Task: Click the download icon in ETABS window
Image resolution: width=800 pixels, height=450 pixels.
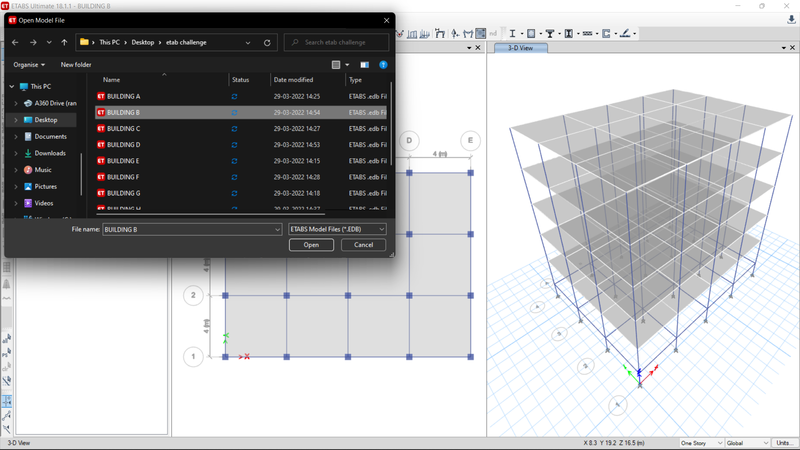Action: [x=791, y=19]
